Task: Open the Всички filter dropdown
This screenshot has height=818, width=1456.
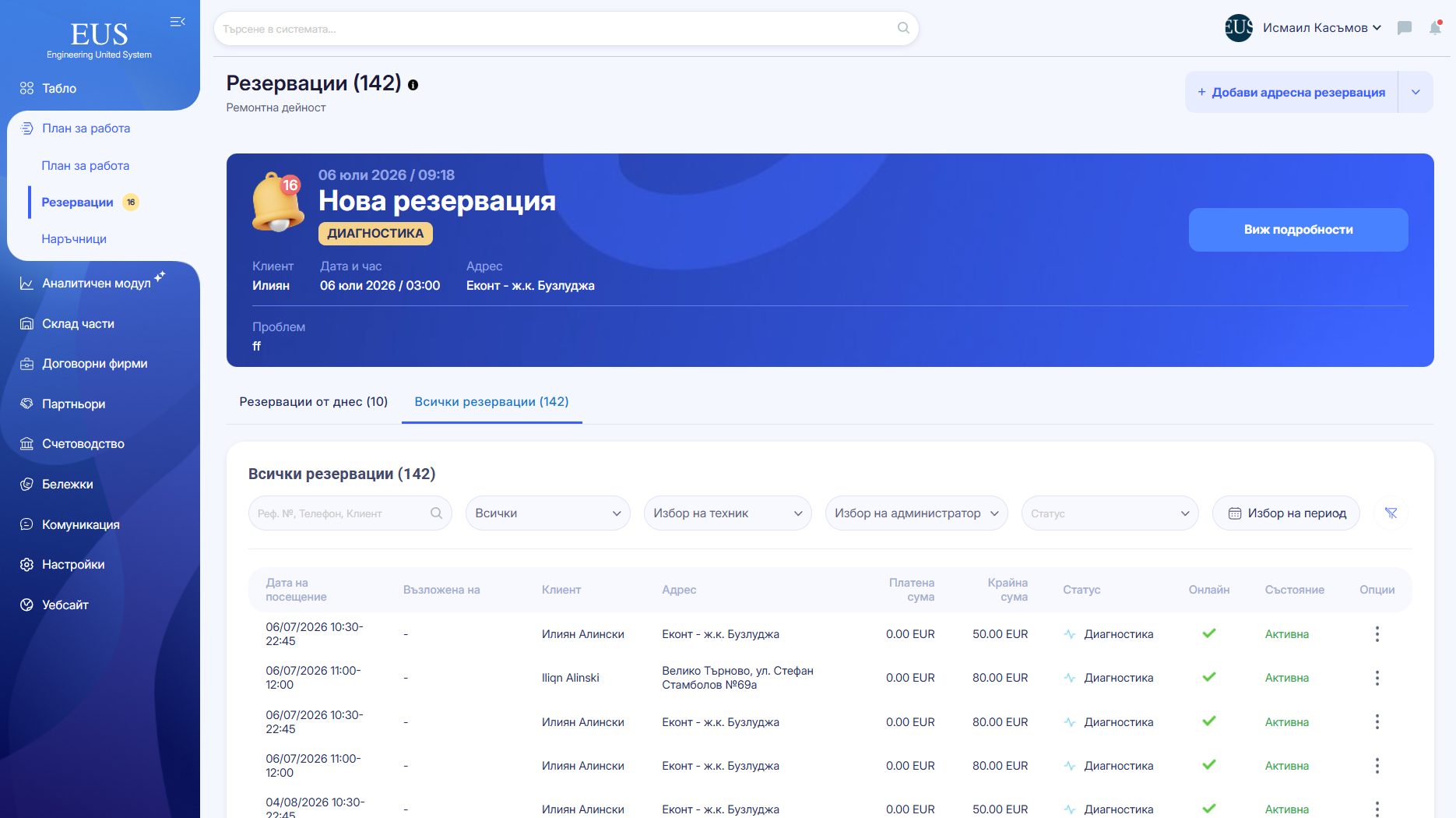Action: coord(548,513)
